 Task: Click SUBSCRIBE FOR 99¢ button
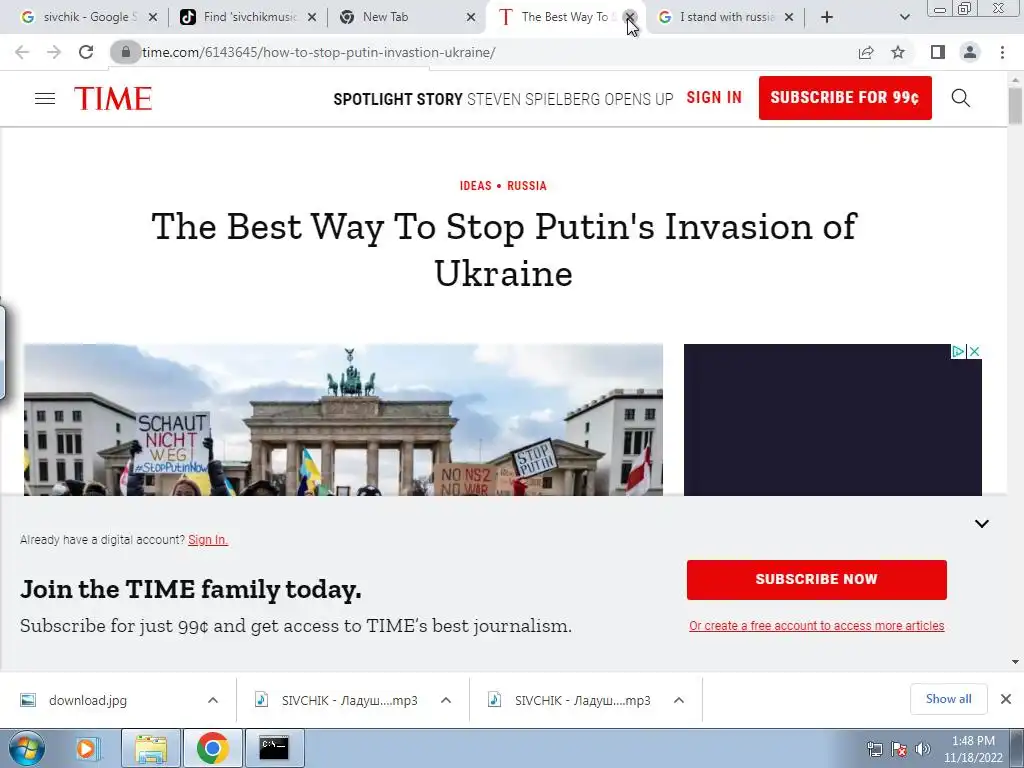pos(845,98)
